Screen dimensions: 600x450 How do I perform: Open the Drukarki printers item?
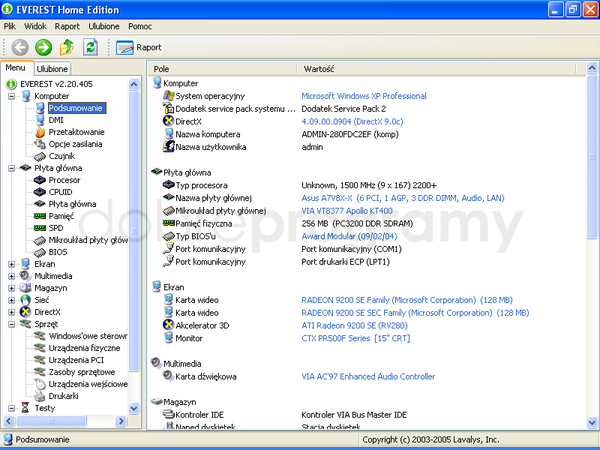(65, 396)
